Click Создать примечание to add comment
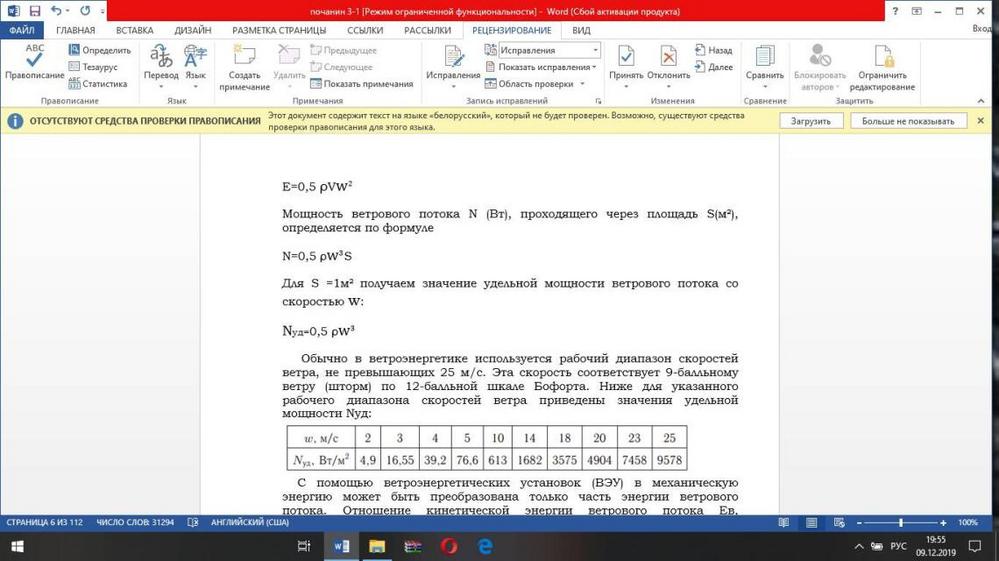The image size is (999, 561). point(244,67)
